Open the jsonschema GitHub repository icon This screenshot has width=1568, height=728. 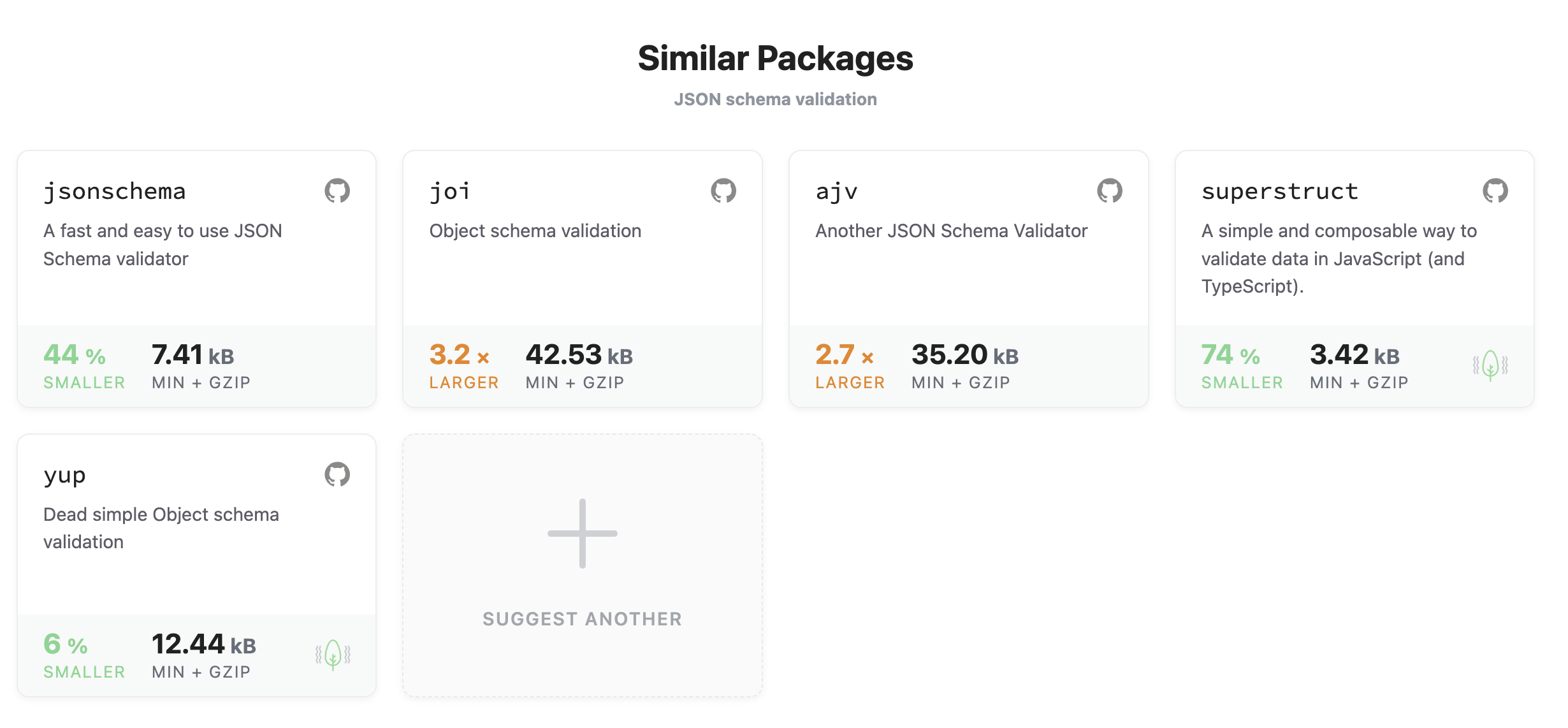(x=337, y=191)
